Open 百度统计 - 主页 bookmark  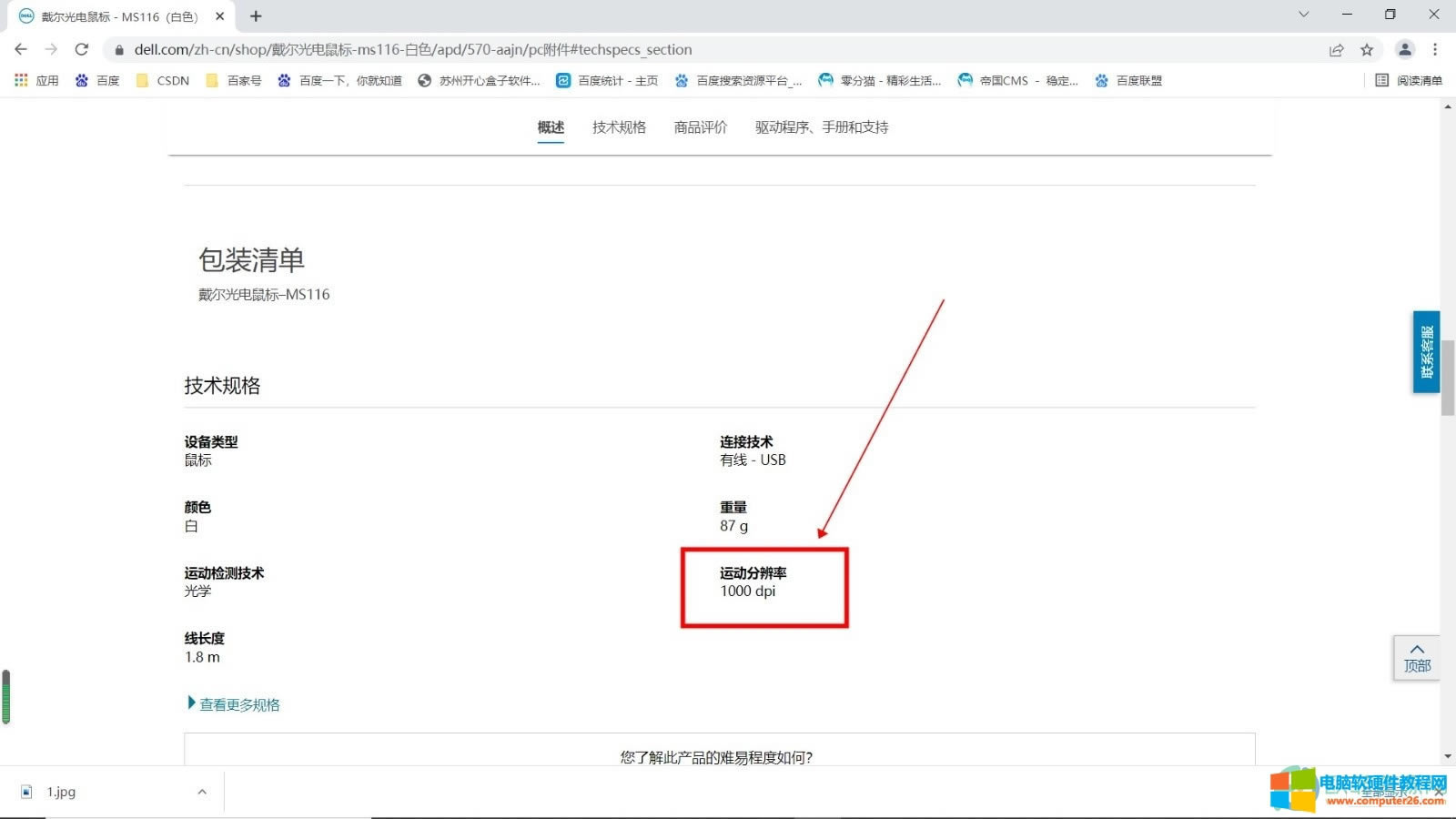point(607,80)
